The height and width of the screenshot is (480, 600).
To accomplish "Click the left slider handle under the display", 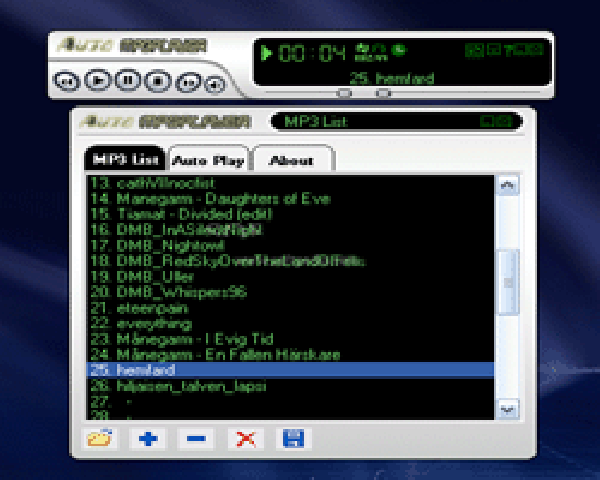I will (344, 93).
